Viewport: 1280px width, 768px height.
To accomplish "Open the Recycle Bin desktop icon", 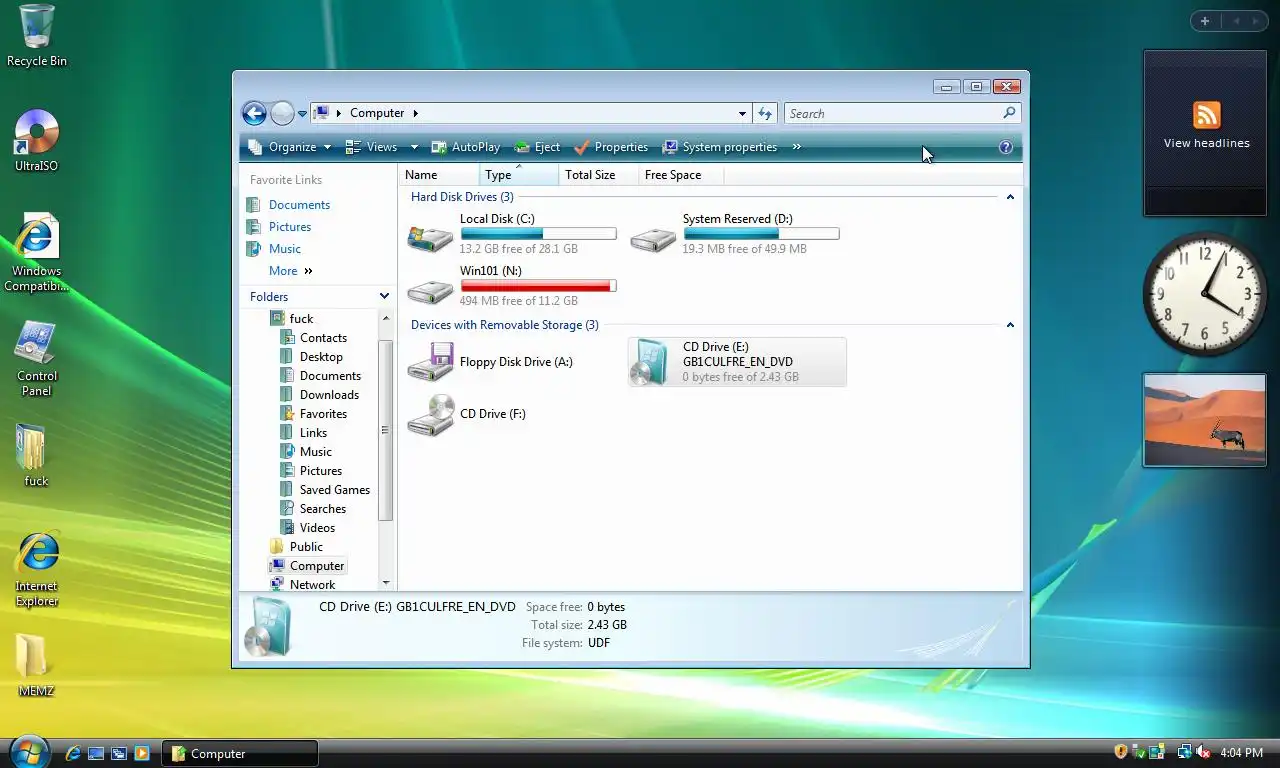I will pyautogui.click(x=37, y=36).
